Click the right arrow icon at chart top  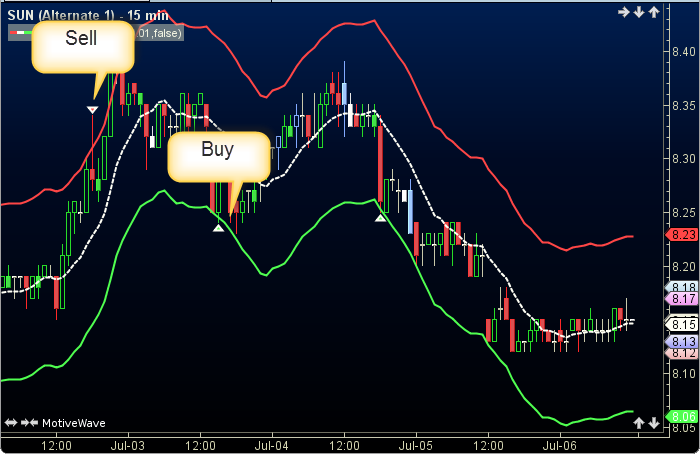(x=624, y=12)
